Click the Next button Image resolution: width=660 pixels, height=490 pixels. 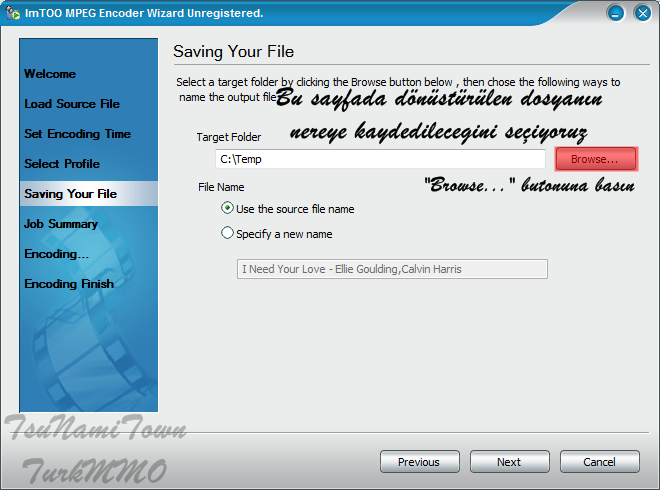509,462
